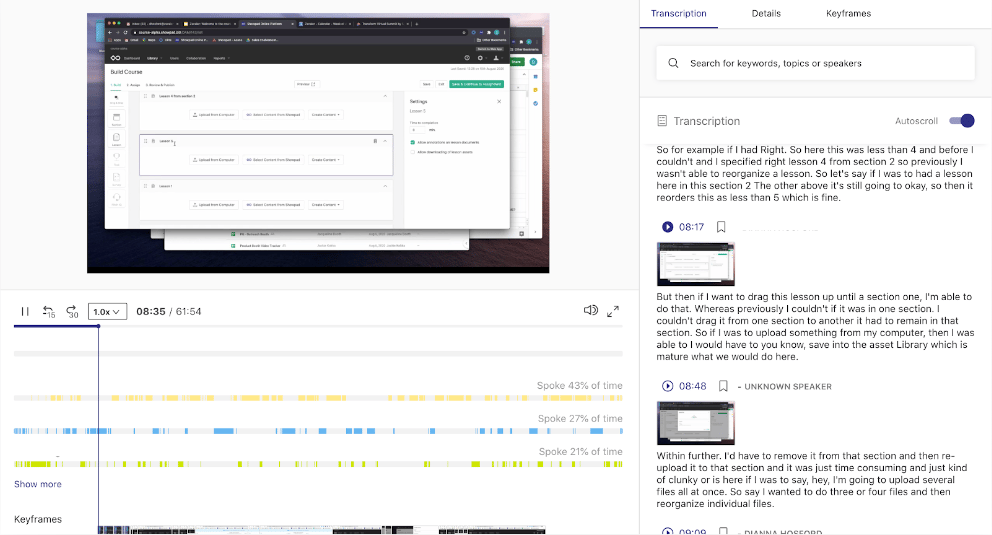Enter fullscreen video mode
Viewport: 992px width, 535px height.
tap(614, 311)
